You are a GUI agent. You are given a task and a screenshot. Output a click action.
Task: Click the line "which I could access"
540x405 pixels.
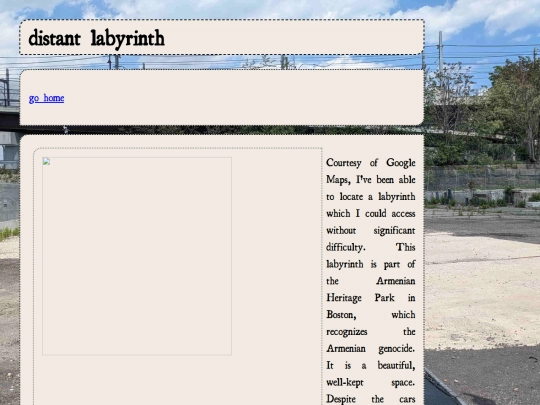click(x=371, y=214)
